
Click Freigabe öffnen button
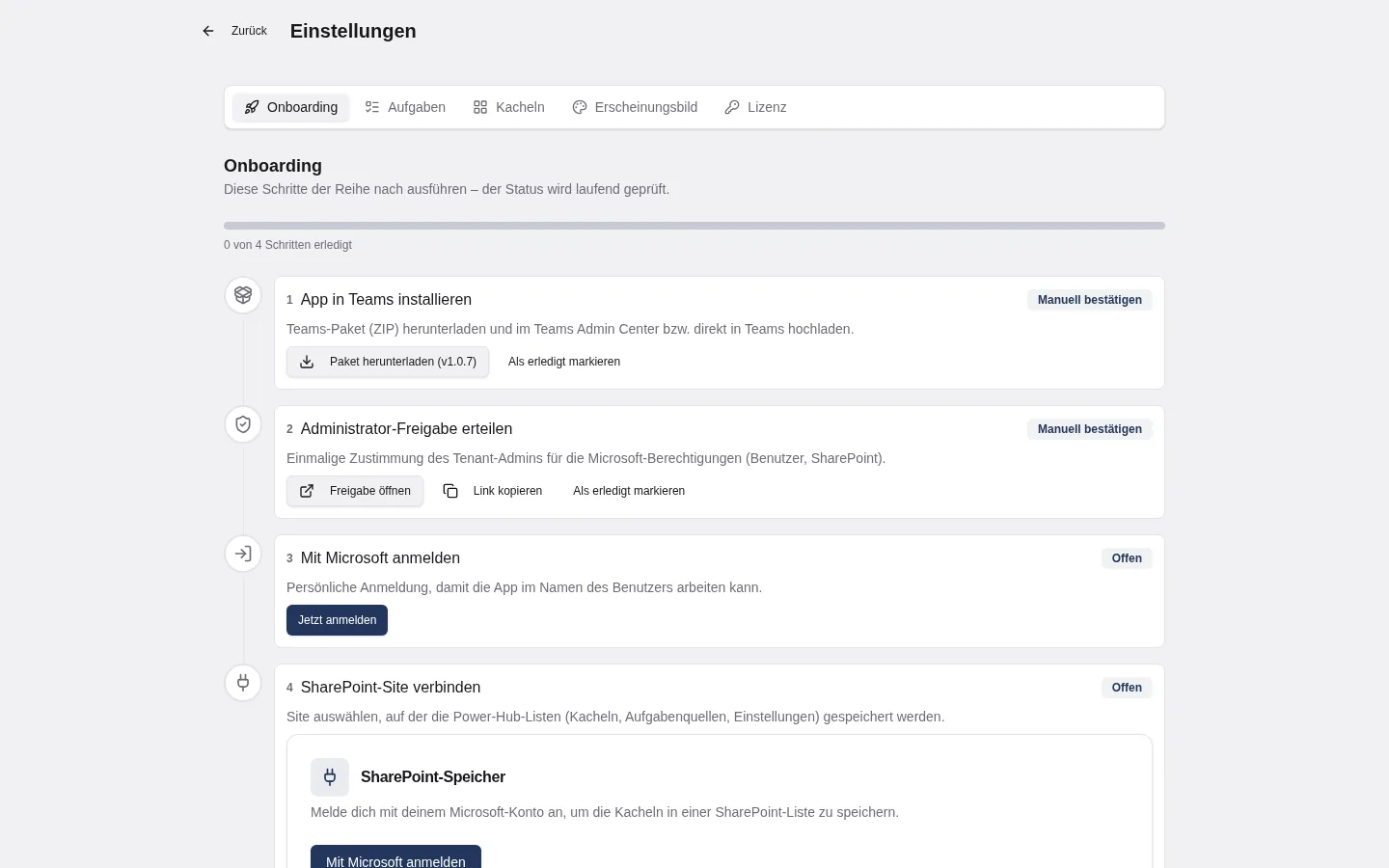pos(355,491)
